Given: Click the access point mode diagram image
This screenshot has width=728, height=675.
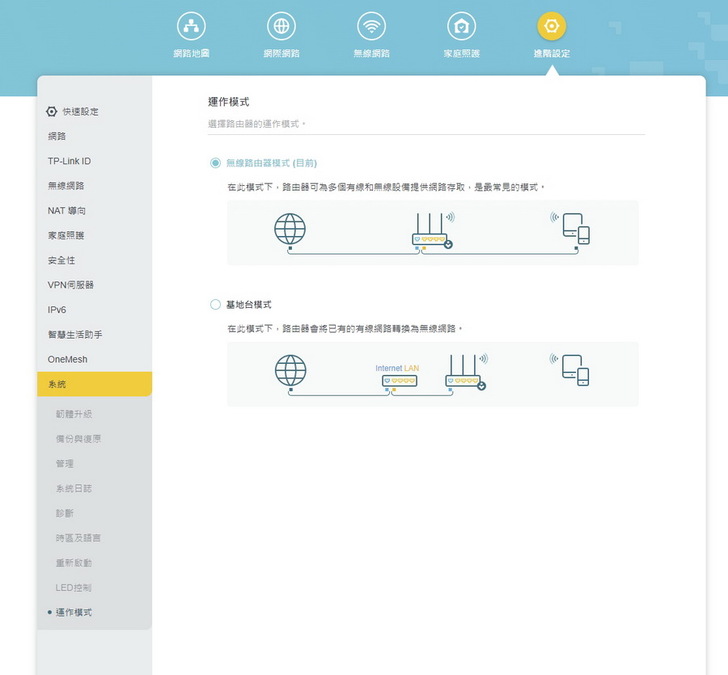Looking at the screenshot, I should 432,374.
